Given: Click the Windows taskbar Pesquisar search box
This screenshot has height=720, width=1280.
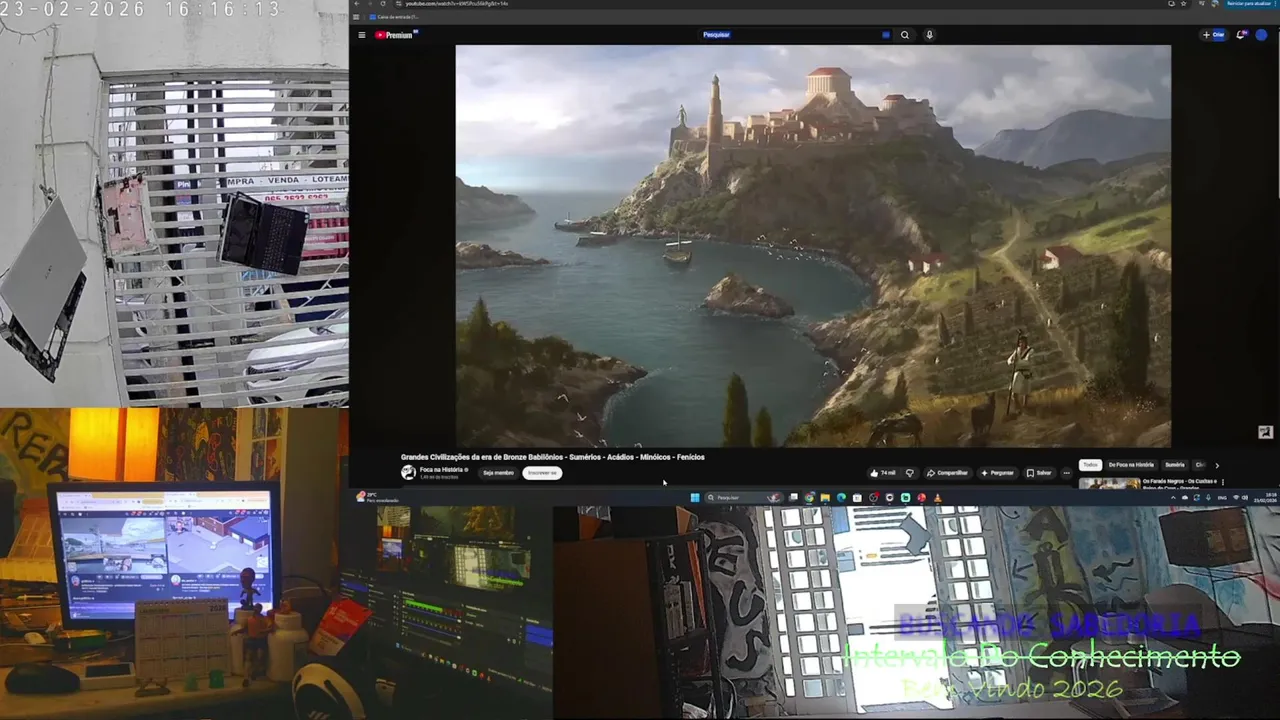Looking at the screenshot, I should 744,498.
